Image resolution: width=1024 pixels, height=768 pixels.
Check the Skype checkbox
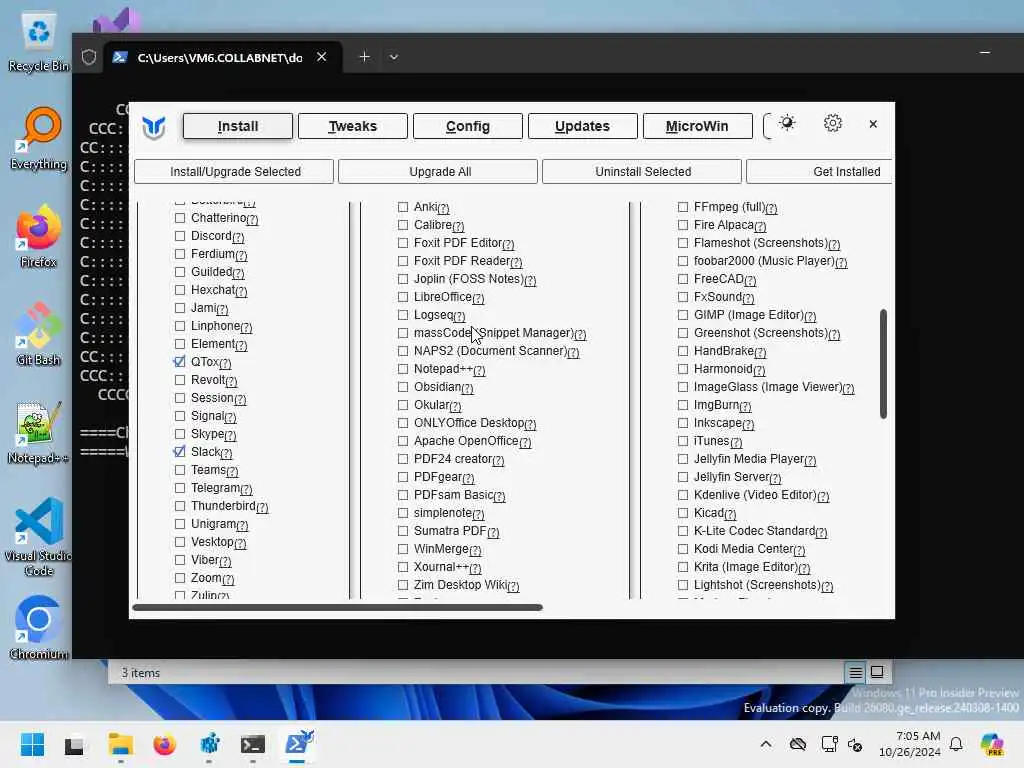(180, 434)
